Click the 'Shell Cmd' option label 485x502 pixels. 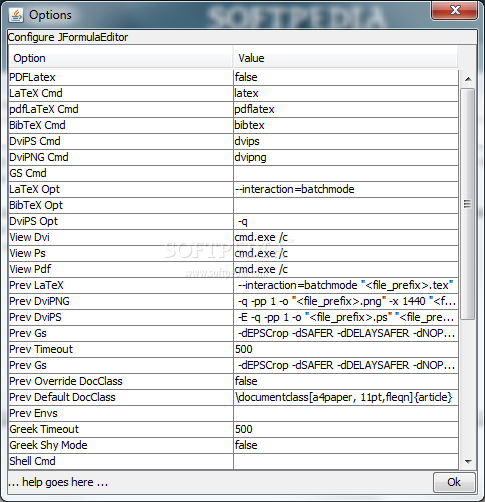pos(32,461)
